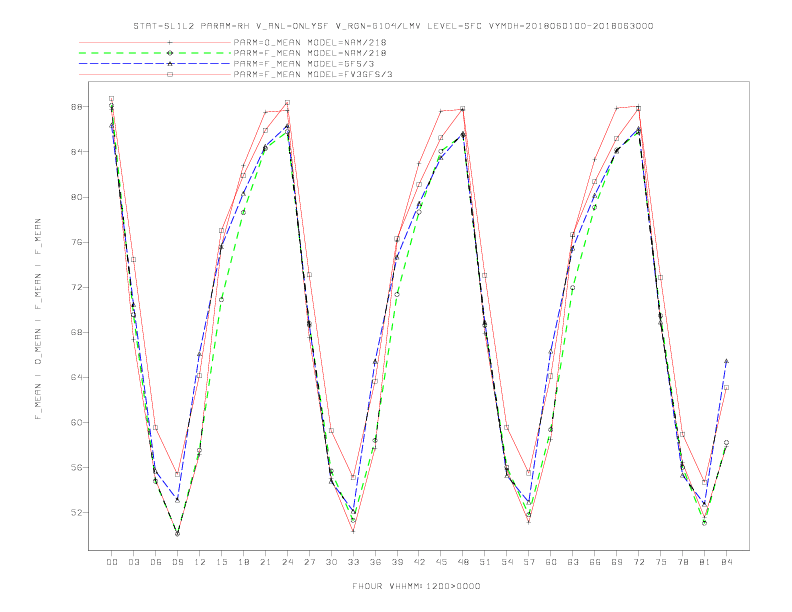
Task: Click the chart title starting with STAT-SL1L2
Action: coord(393,26)
